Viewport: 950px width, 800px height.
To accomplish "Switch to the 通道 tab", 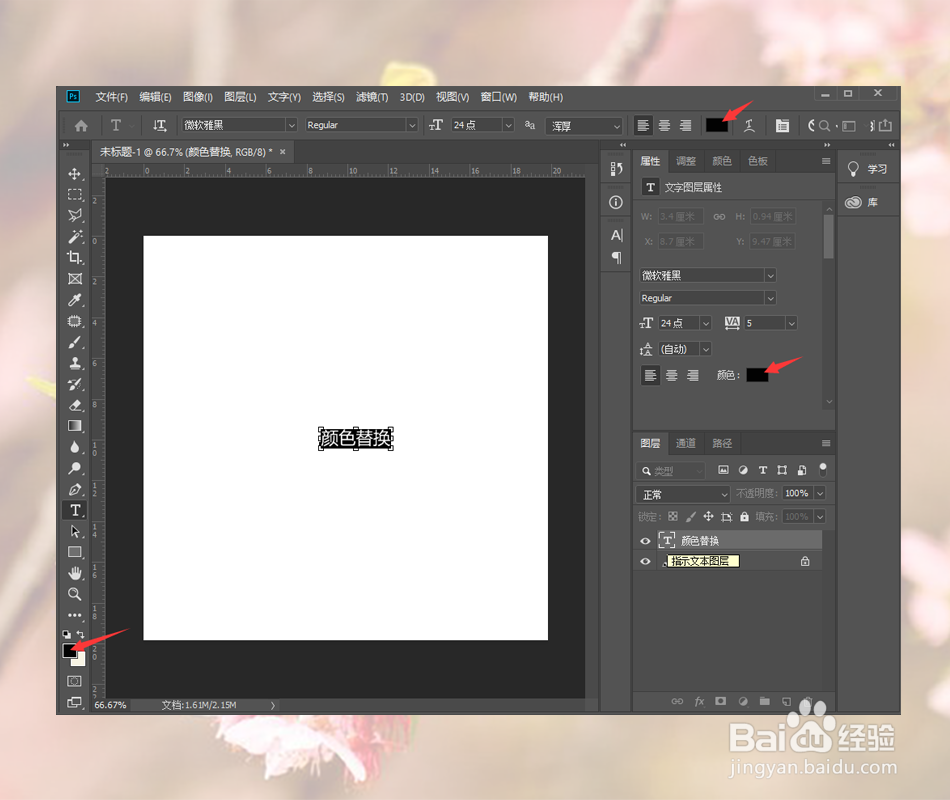I will point(686,443).
